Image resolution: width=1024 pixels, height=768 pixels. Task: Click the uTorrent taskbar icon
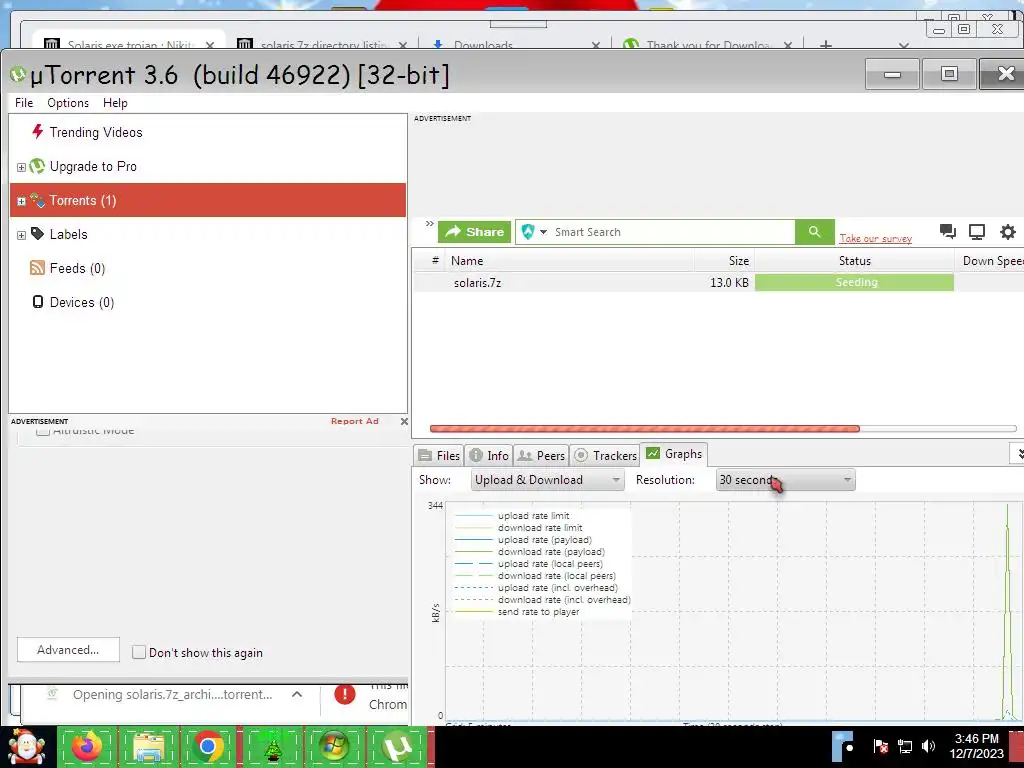(397, 746)
